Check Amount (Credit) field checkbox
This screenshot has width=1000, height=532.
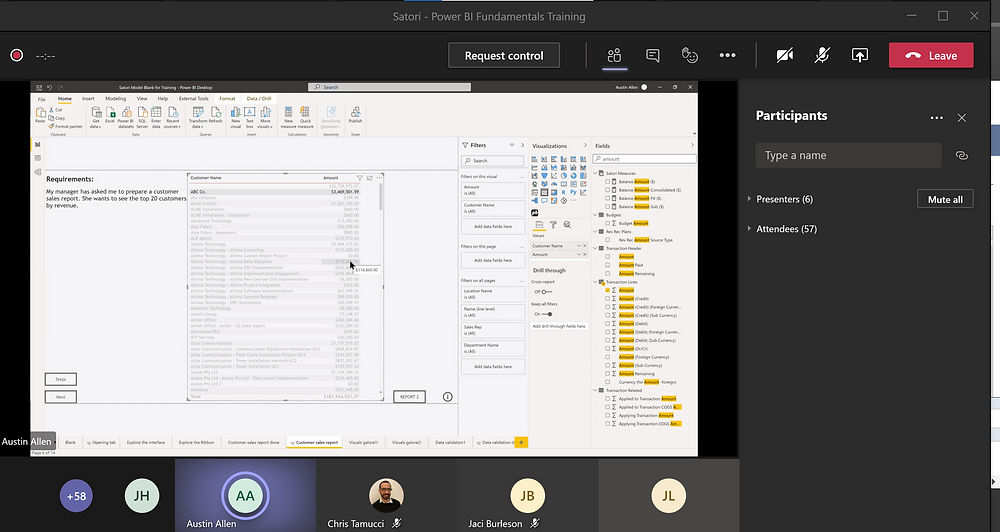pyautogui.click(x=608, y=299)
